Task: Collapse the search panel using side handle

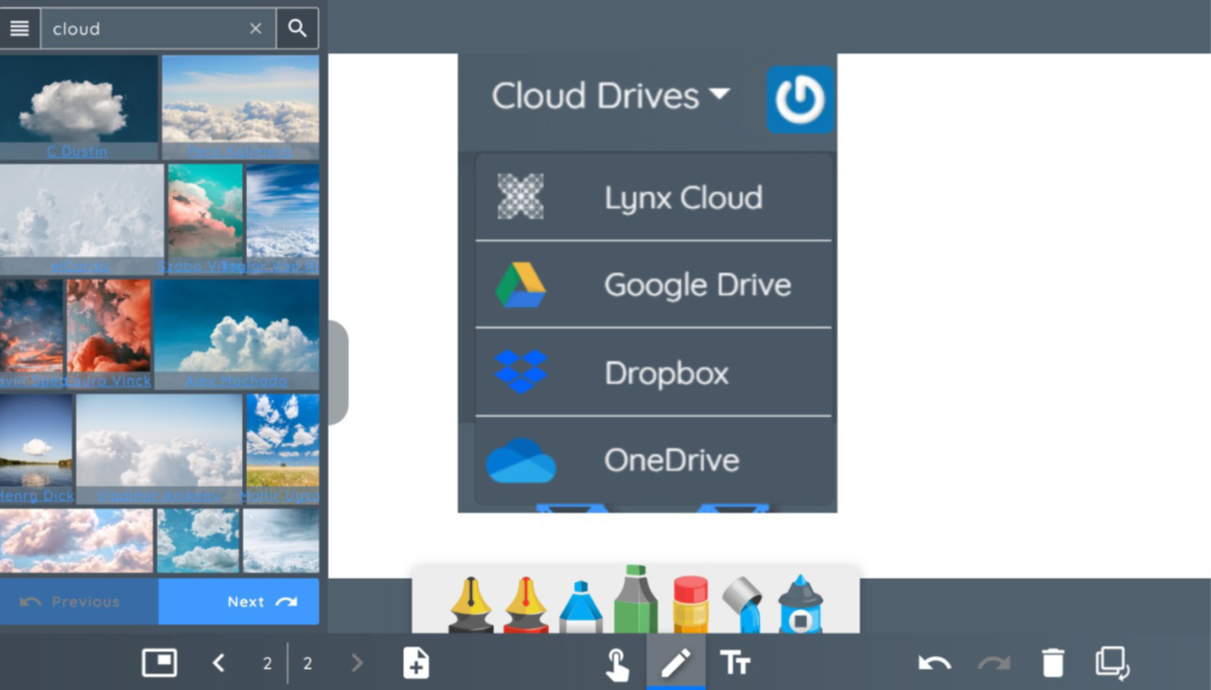Action: (338, 373)
